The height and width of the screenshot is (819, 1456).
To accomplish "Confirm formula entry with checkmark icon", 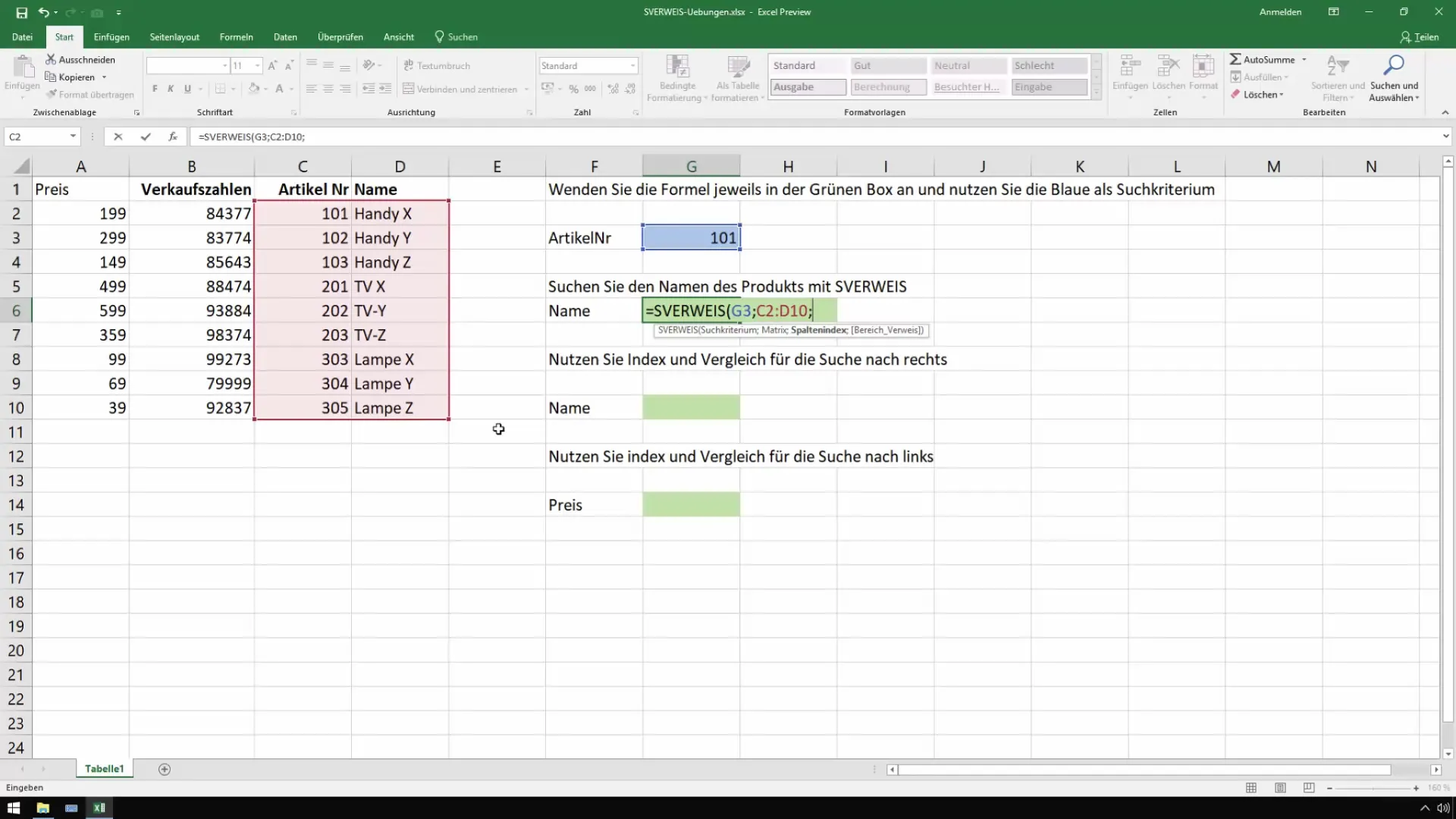I will [x=145, y=136].
